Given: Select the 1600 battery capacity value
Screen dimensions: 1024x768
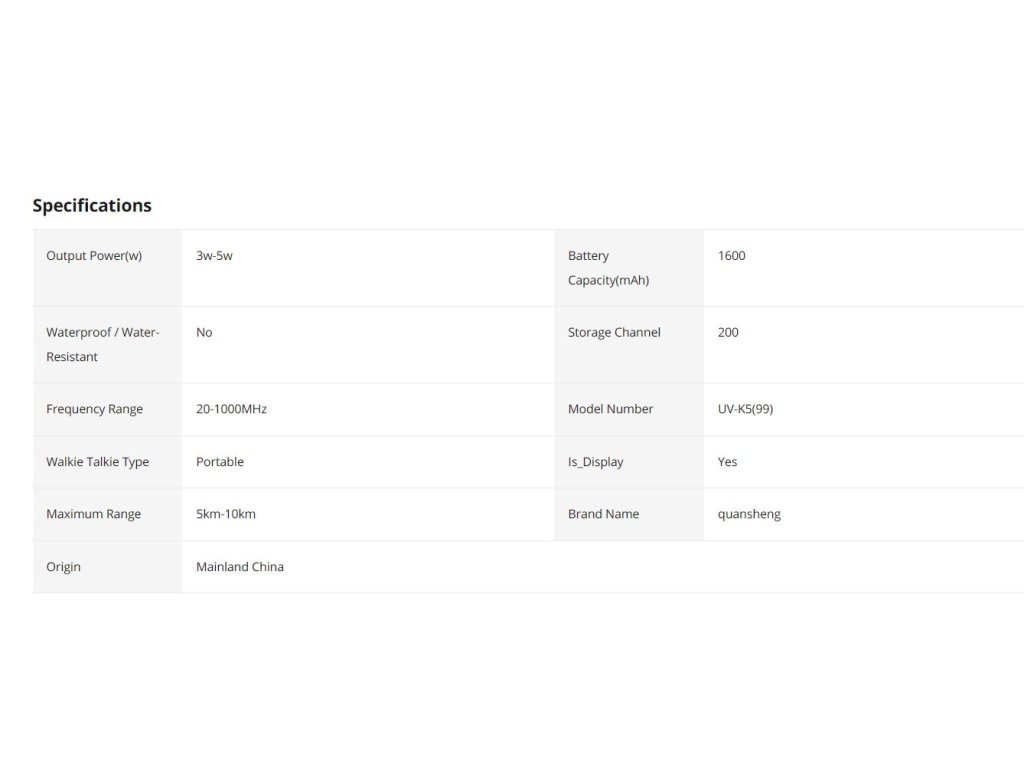Looking at the screenshot, I should pos(731,256).
